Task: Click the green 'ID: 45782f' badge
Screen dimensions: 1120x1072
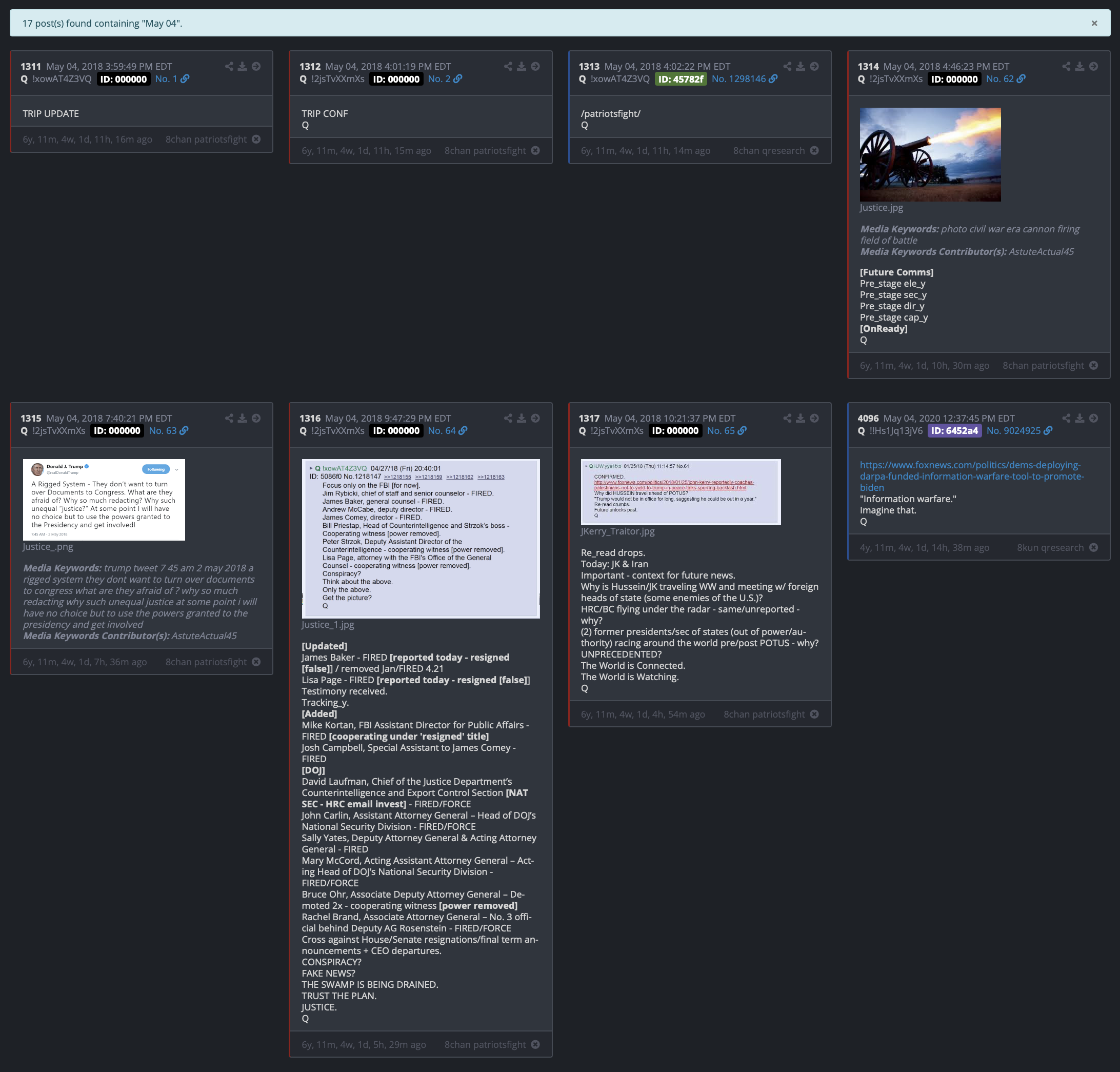Action: click(681, 79)
